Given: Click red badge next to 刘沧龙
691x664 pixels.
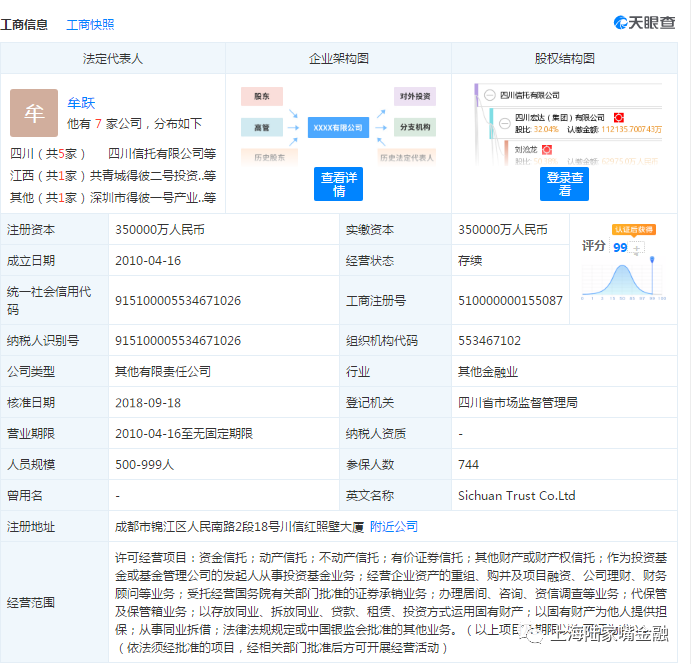Looking at the screenshot, I should tap(547, 150).
